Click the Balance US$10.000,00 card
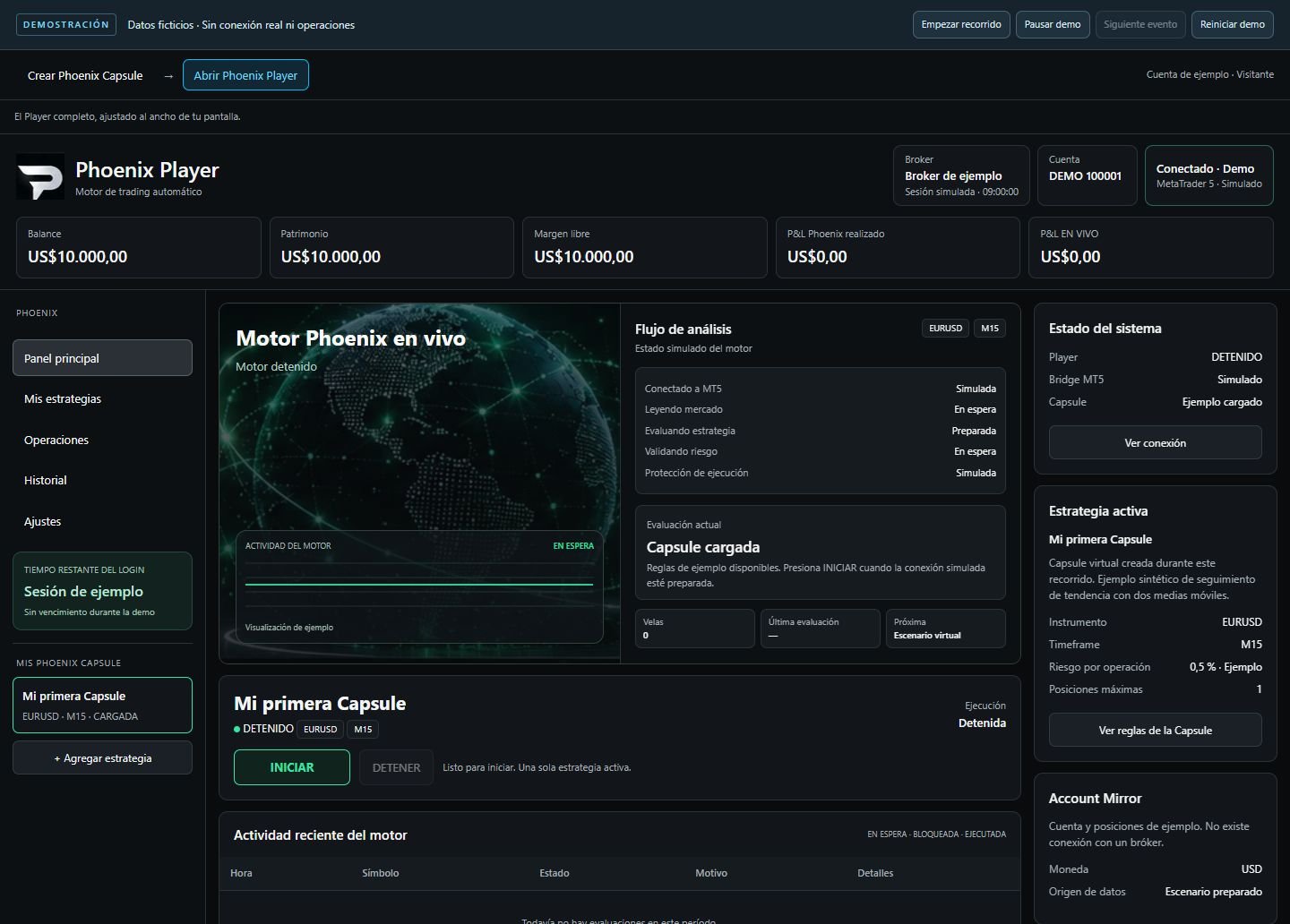Screen dimensions: 1290x924 [139, 247]
